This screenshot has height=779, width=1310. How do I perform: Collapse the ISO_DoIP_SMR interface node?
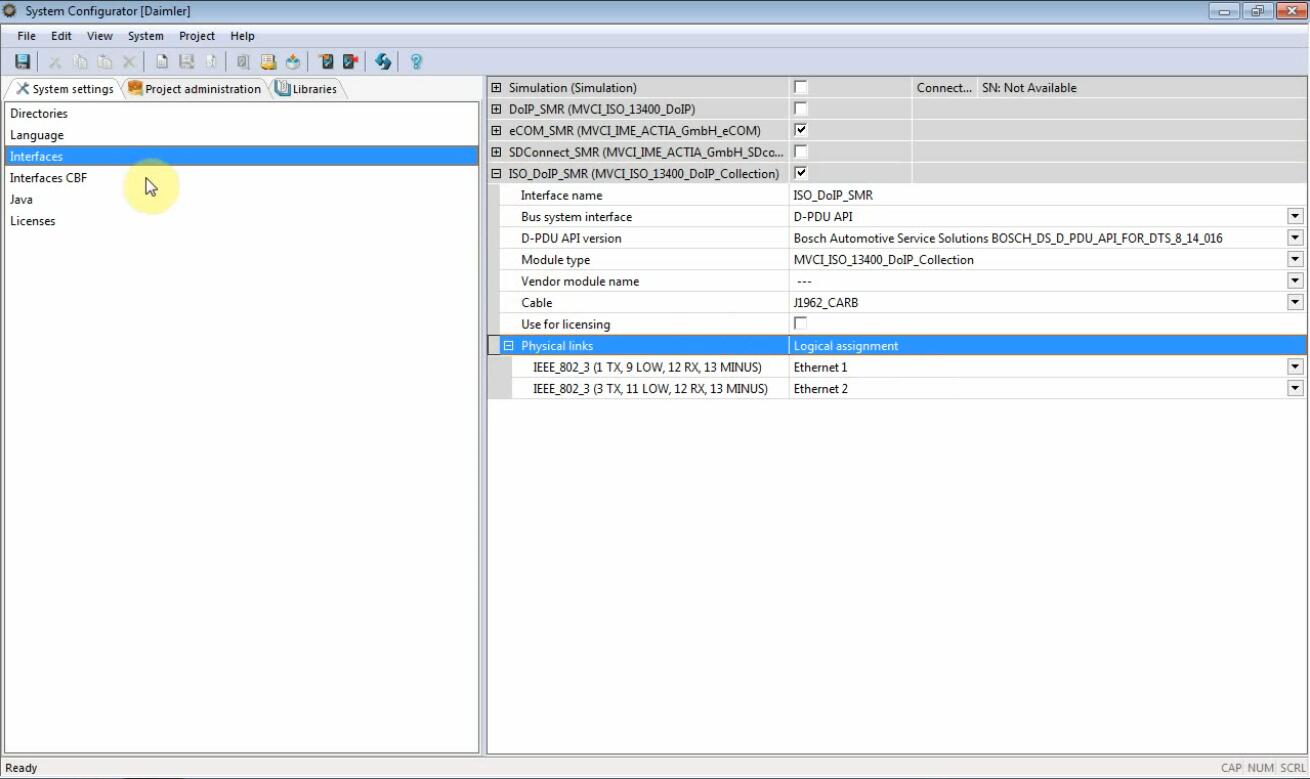click(496, 174)
